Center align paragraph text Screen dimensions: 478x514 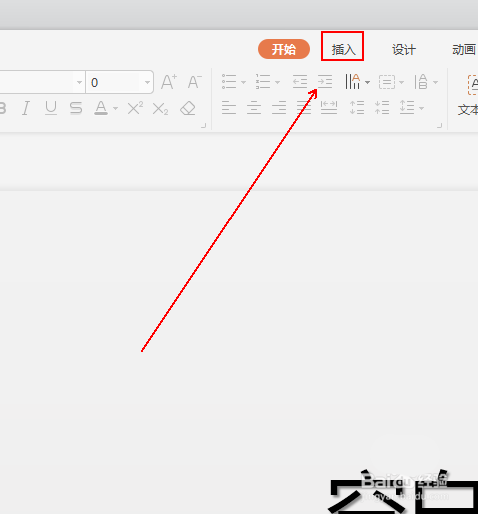(x=254, y=108)
